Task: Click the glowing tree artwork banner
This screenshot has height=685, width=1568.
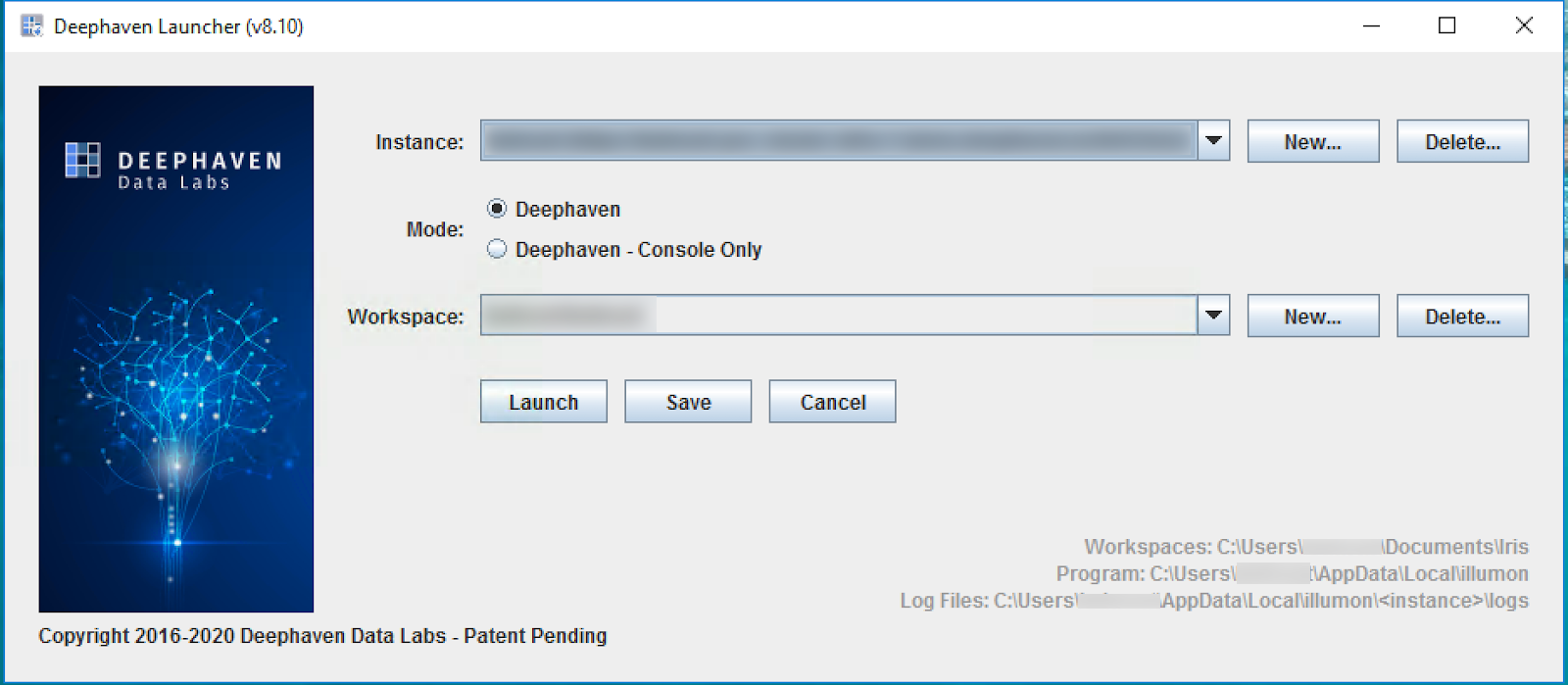Action: pos(176,349)
